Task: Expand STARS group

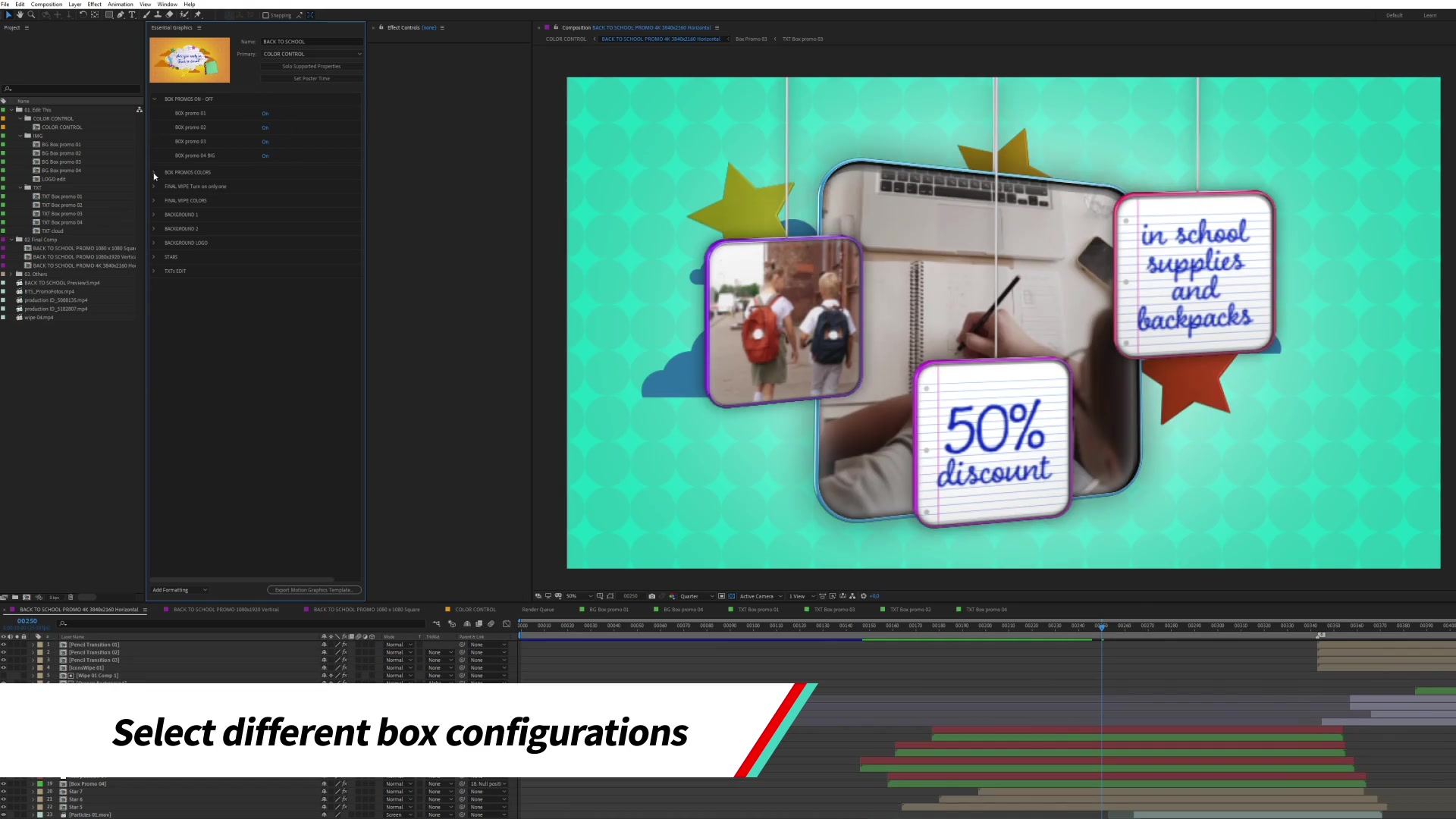Action: [x=154, y=257]
